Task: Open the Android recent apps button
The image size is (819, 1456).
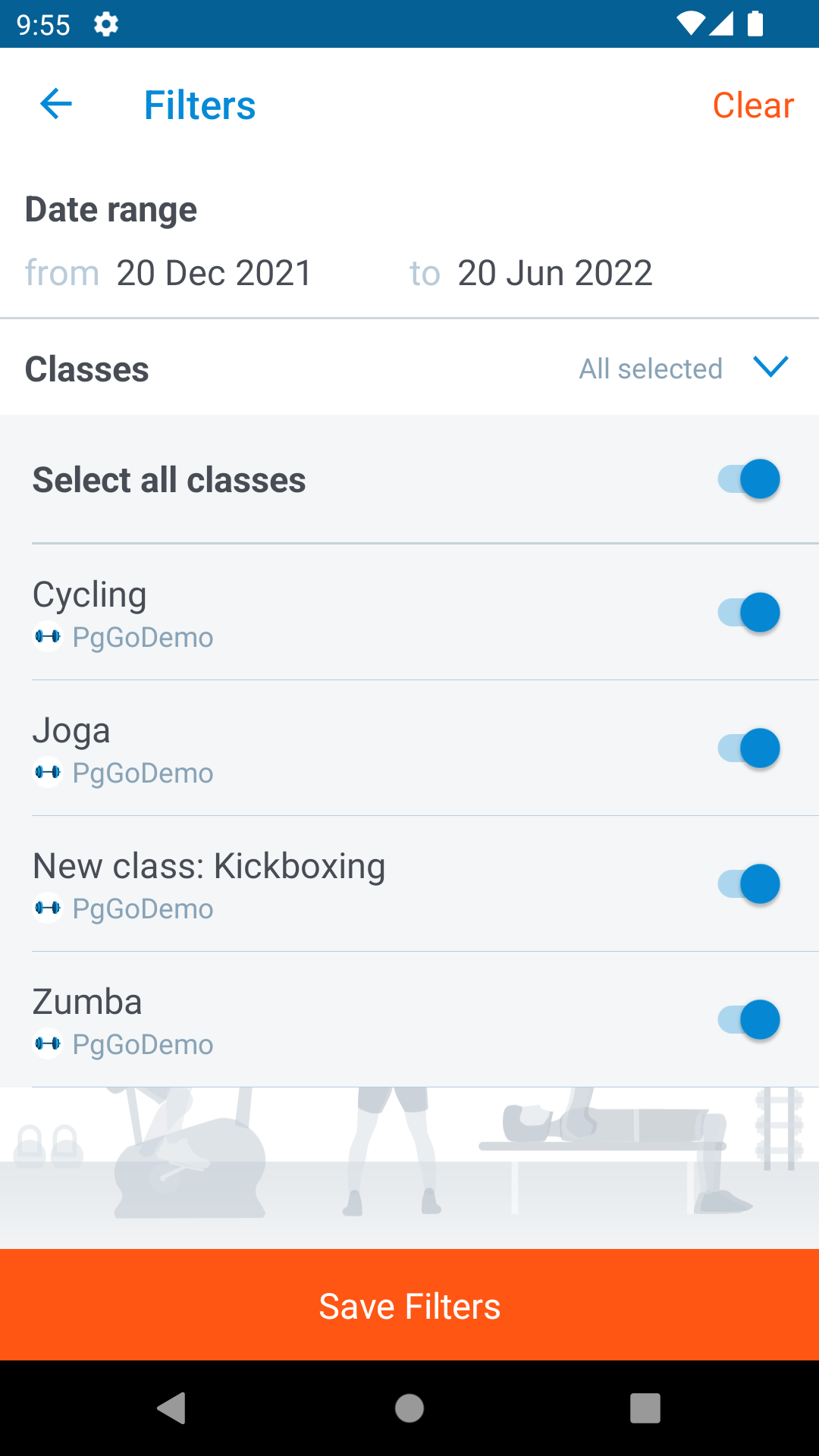Action: 645,1408
